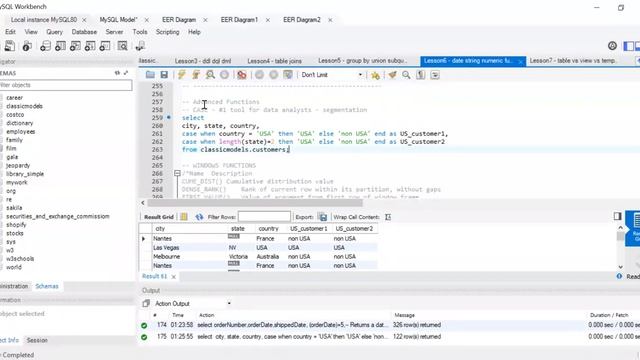640x360 pixels.
Task: Click the Reconnect to DBMS icon
Action: pos(140,46)
